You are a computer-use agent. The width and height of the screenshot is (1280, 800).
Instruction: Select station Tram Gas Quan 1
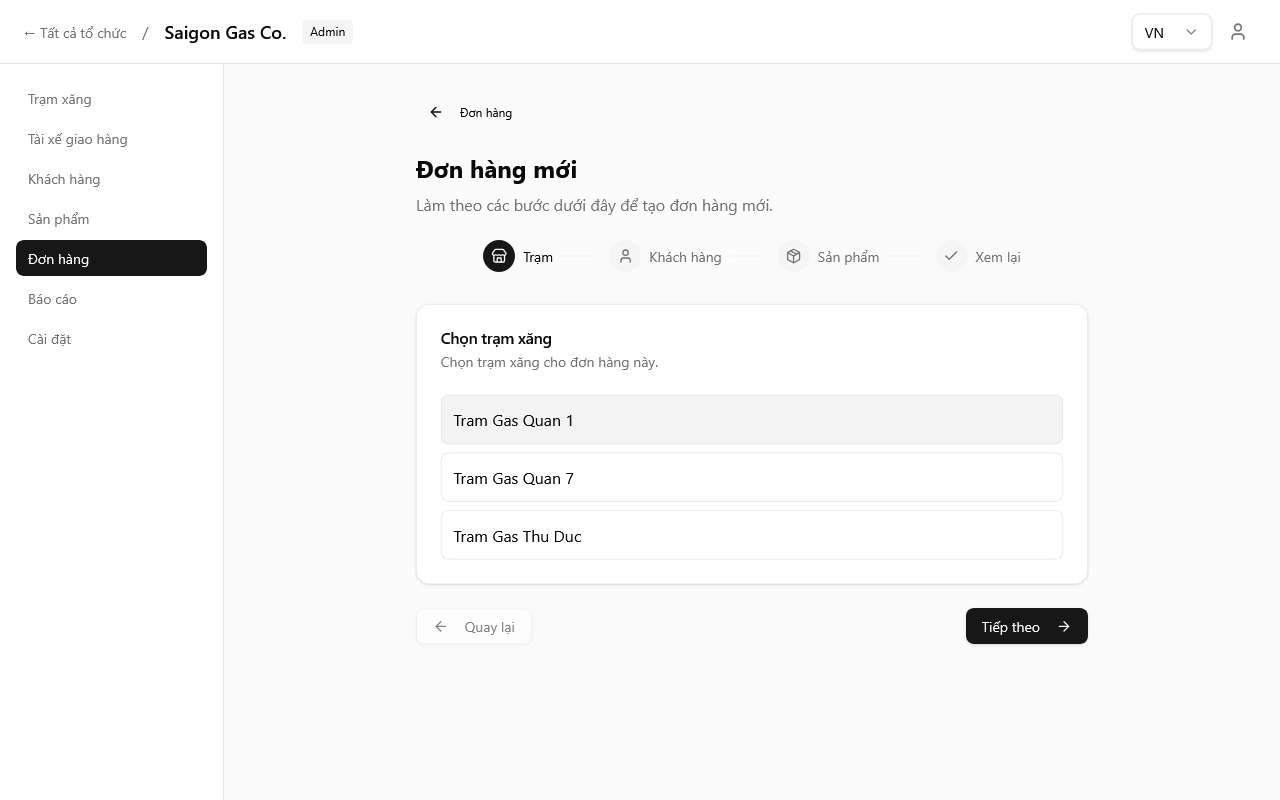751,420
